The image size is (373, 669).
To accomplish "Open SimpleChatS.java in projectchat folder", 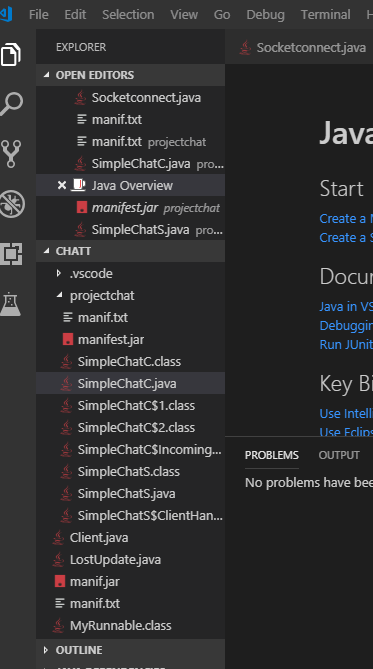I will (130, 493).
